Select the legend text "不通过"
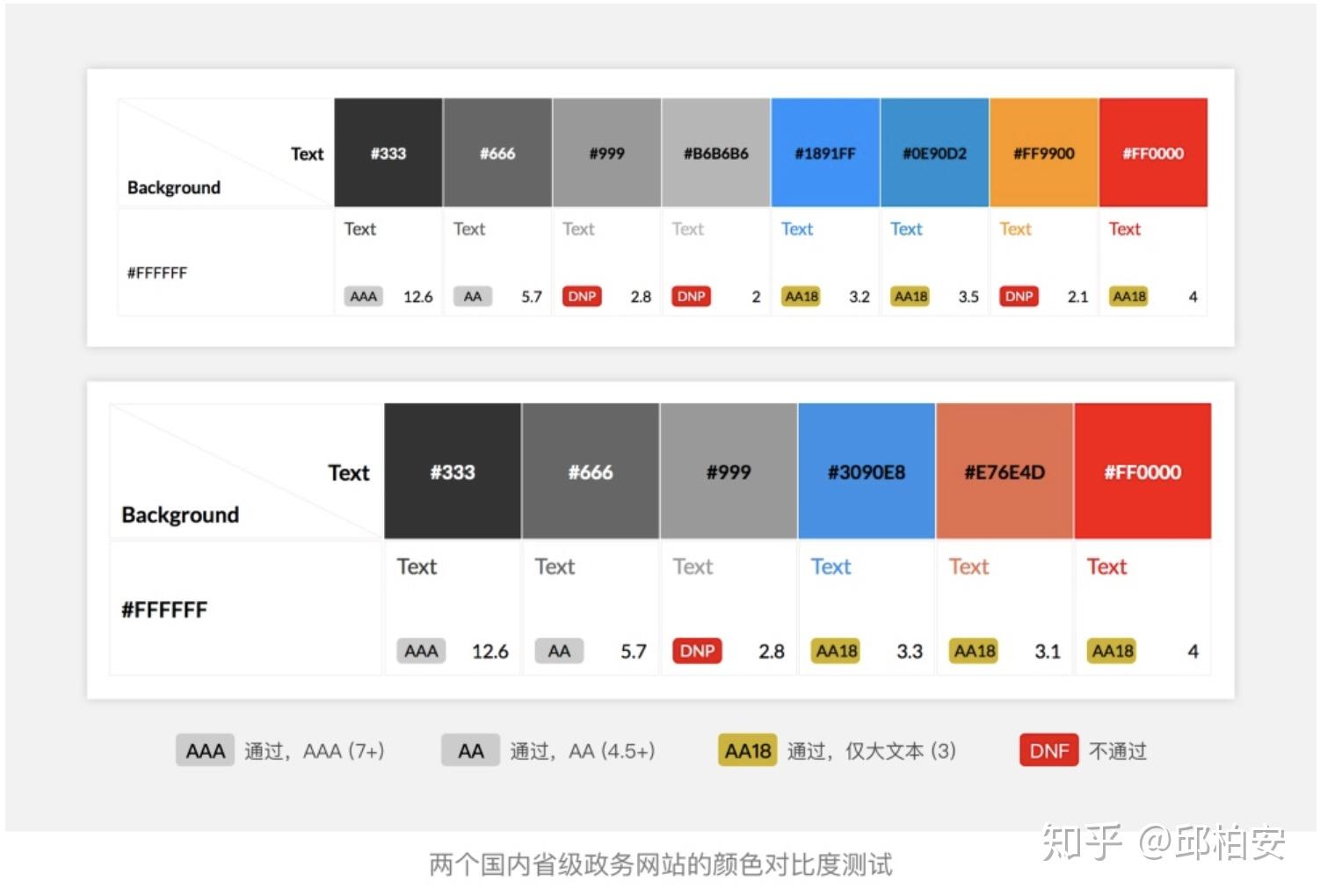The height and width of the screenshot is (896, 1320). click(x=1118, y=751)
